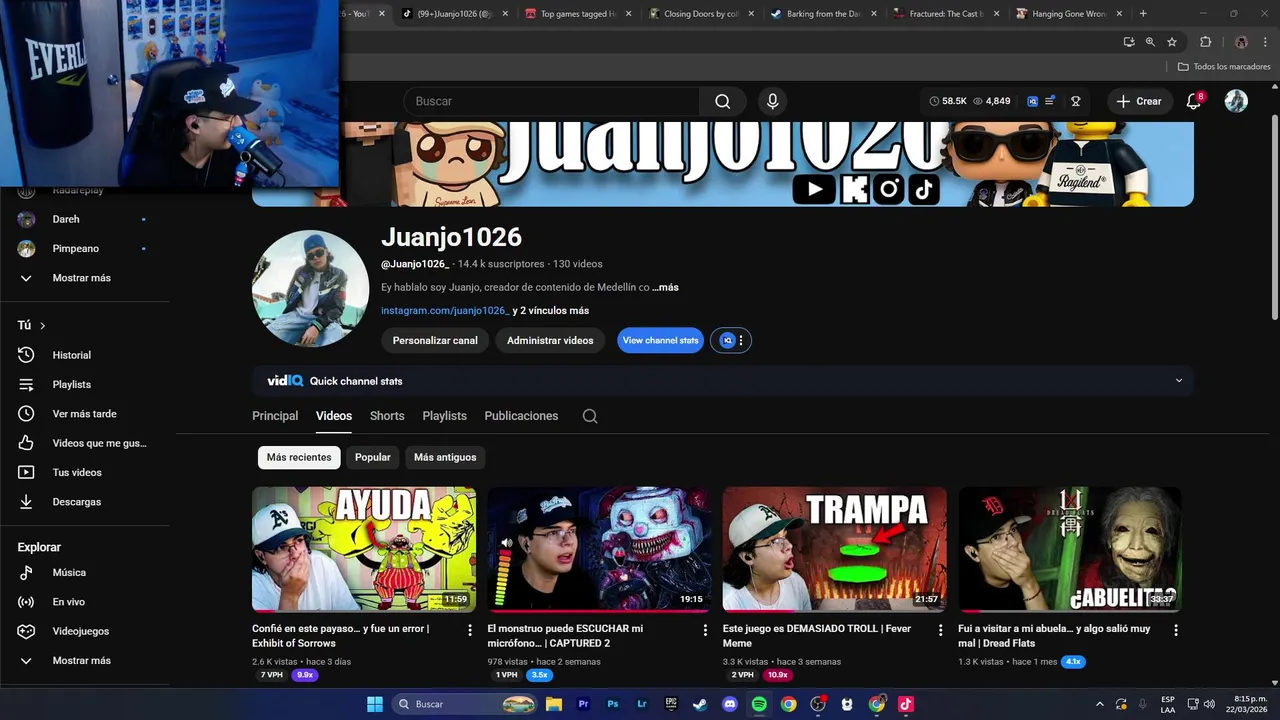
Task: Open browser extensions puzzle icon
Action: [x=1205, y=42]
